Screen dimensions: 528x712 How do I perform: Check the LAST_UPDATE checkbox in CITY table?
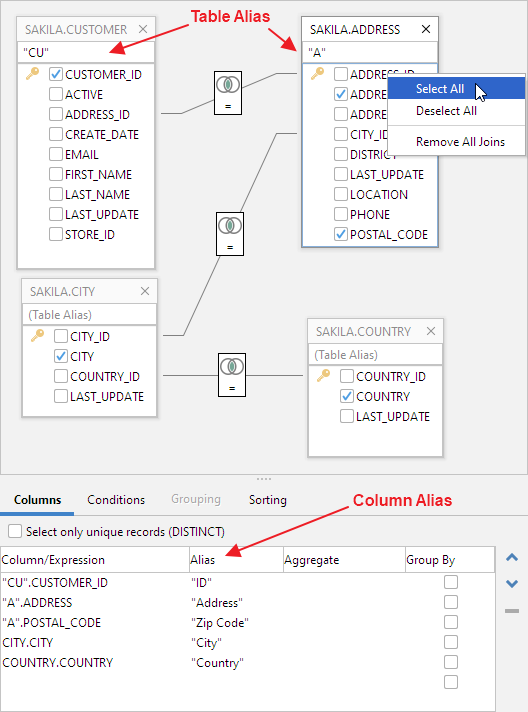61,396
